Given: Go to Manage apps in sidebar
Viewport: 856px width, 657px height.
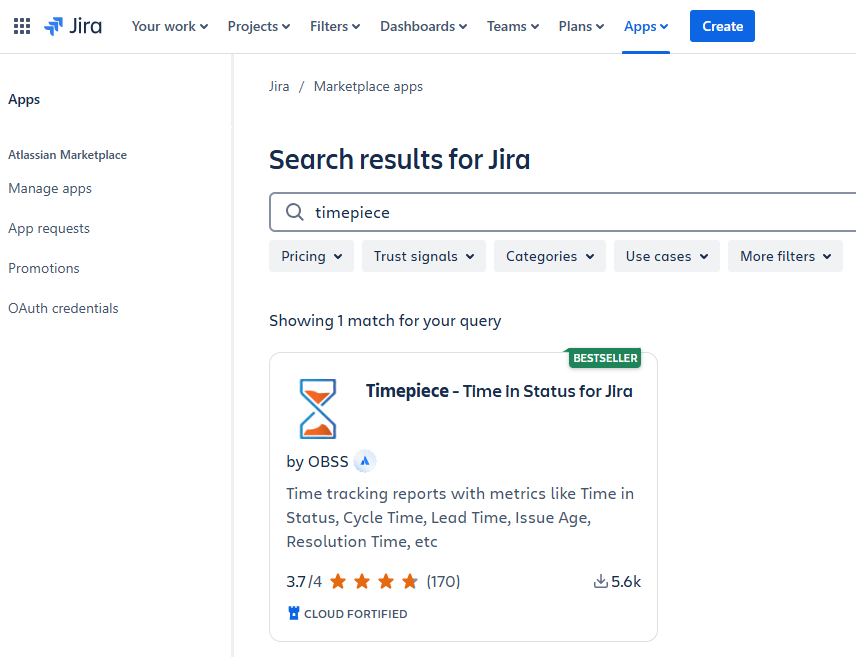Looking at the screenshot, I should pos(50,188).
